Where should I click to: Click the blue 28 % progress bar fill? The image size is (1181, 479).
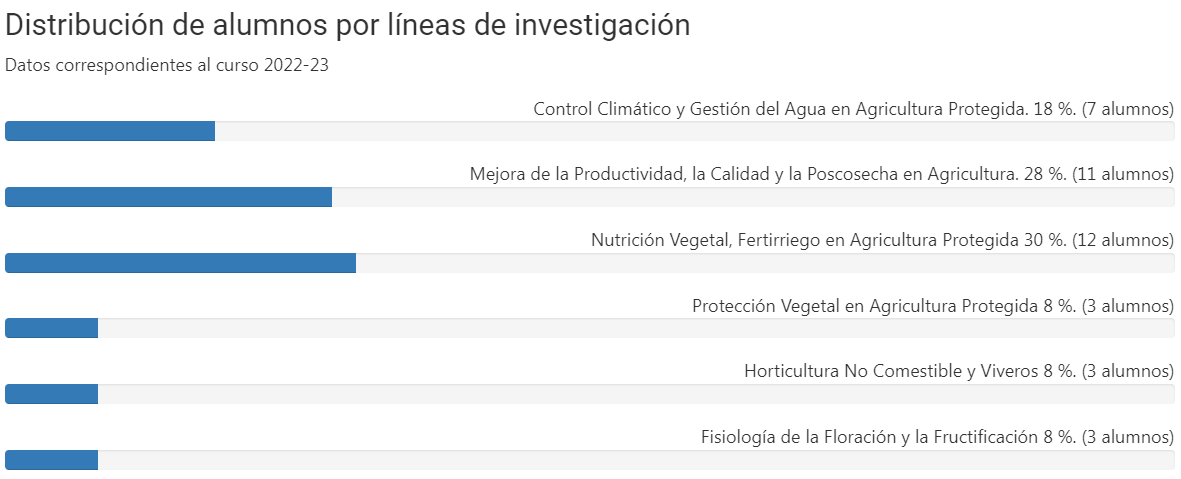pos(168,197)
